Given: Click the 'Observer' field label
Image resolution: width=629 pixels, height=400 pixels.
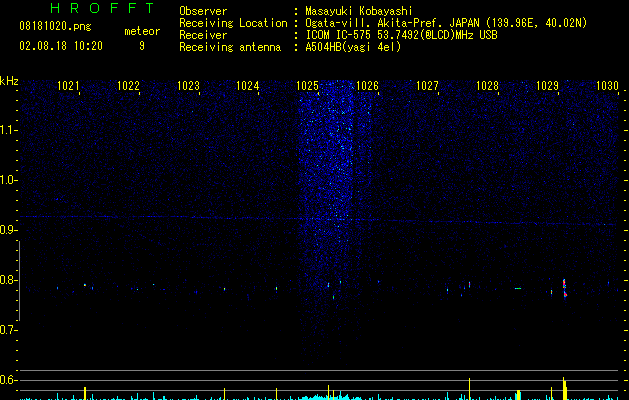Looking at the screenshot, I should (x=203, y=11).
